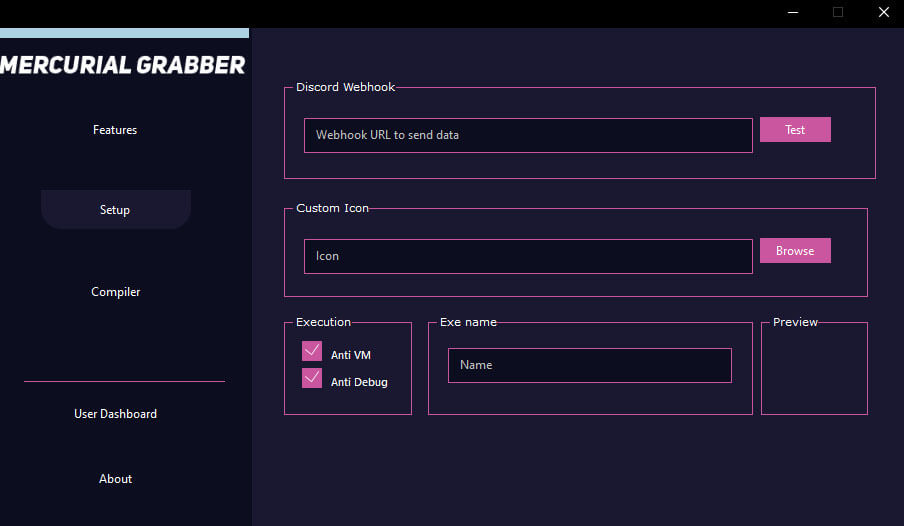Click the Webhook URL input field
This screenshot has height=526, width=904.
pos(528,136)
